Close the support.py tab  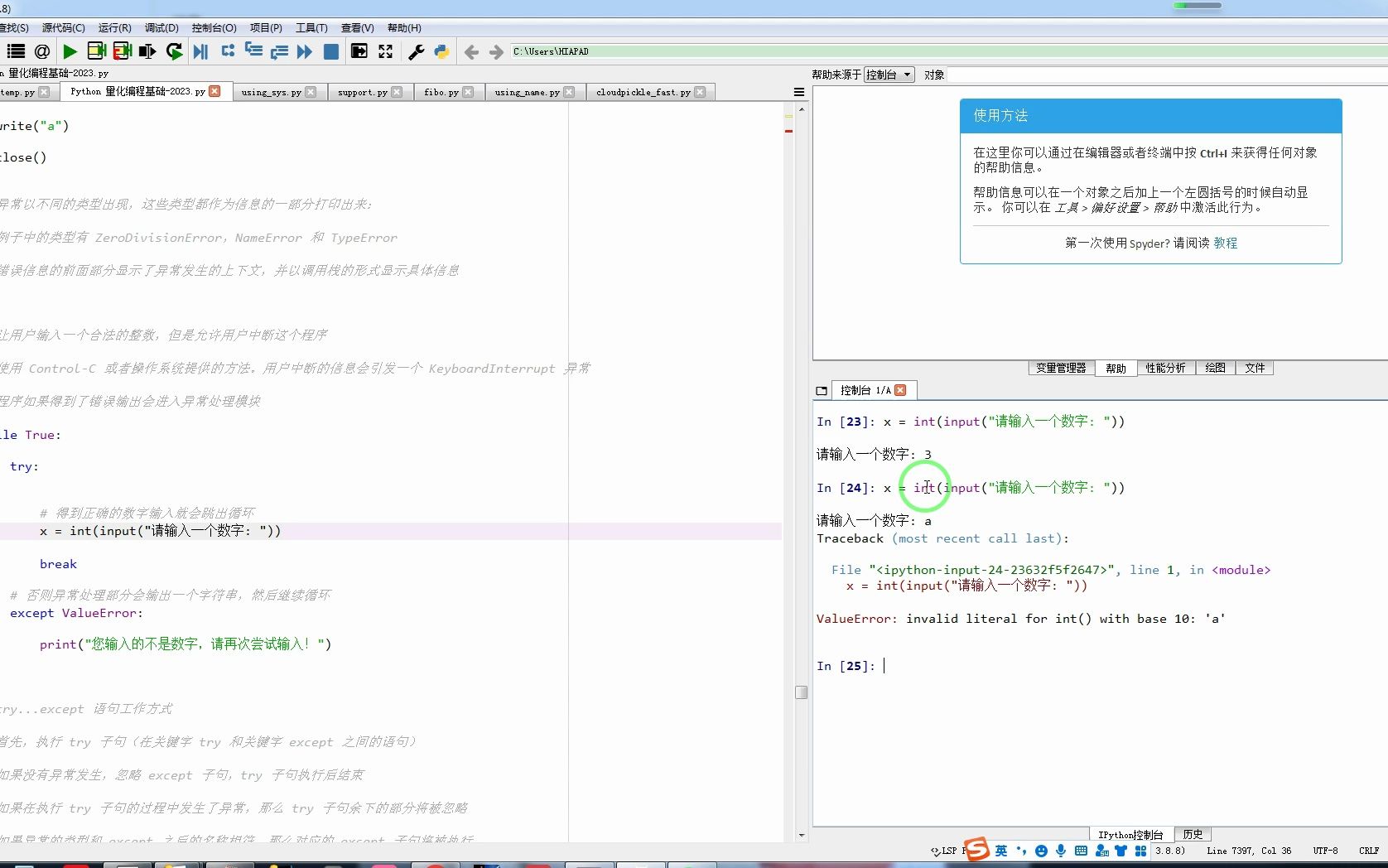click(397, 92)
